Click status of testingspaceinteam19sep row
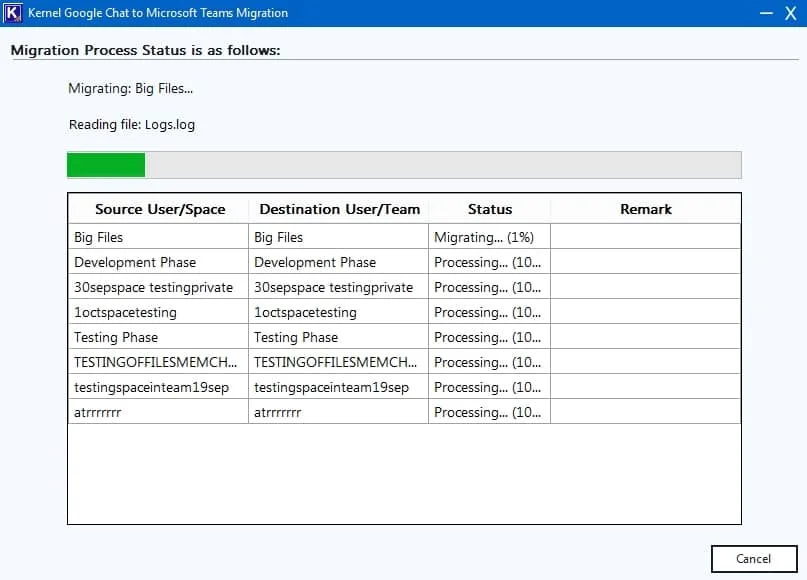The image size is (807, 580). 489,387
